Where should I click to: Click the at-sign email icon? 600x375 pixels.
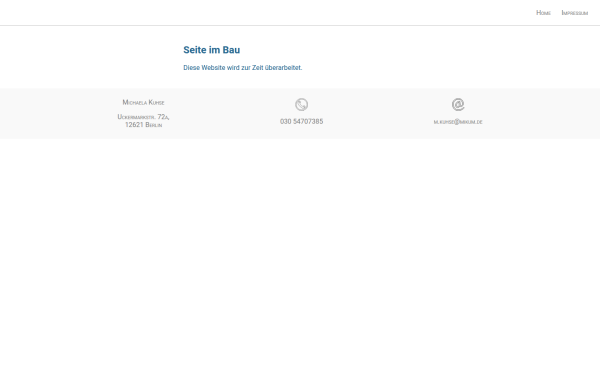(458, 104)
